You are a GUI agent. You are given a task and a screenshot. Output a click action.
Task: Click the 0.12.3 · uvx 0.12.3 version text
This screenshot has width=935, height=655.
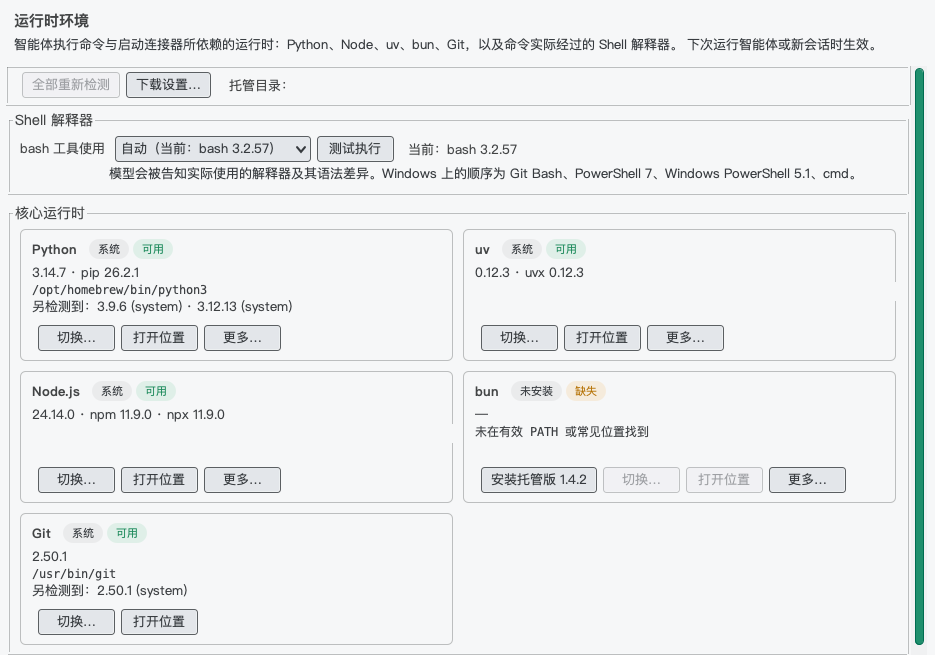pyautogui.click(x=529, y=273)
